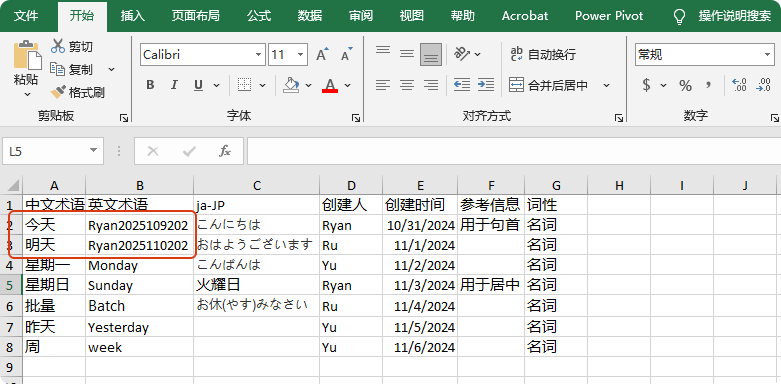Increase font size with the larger A
781x384 pixels.
[x=322, y=54]
